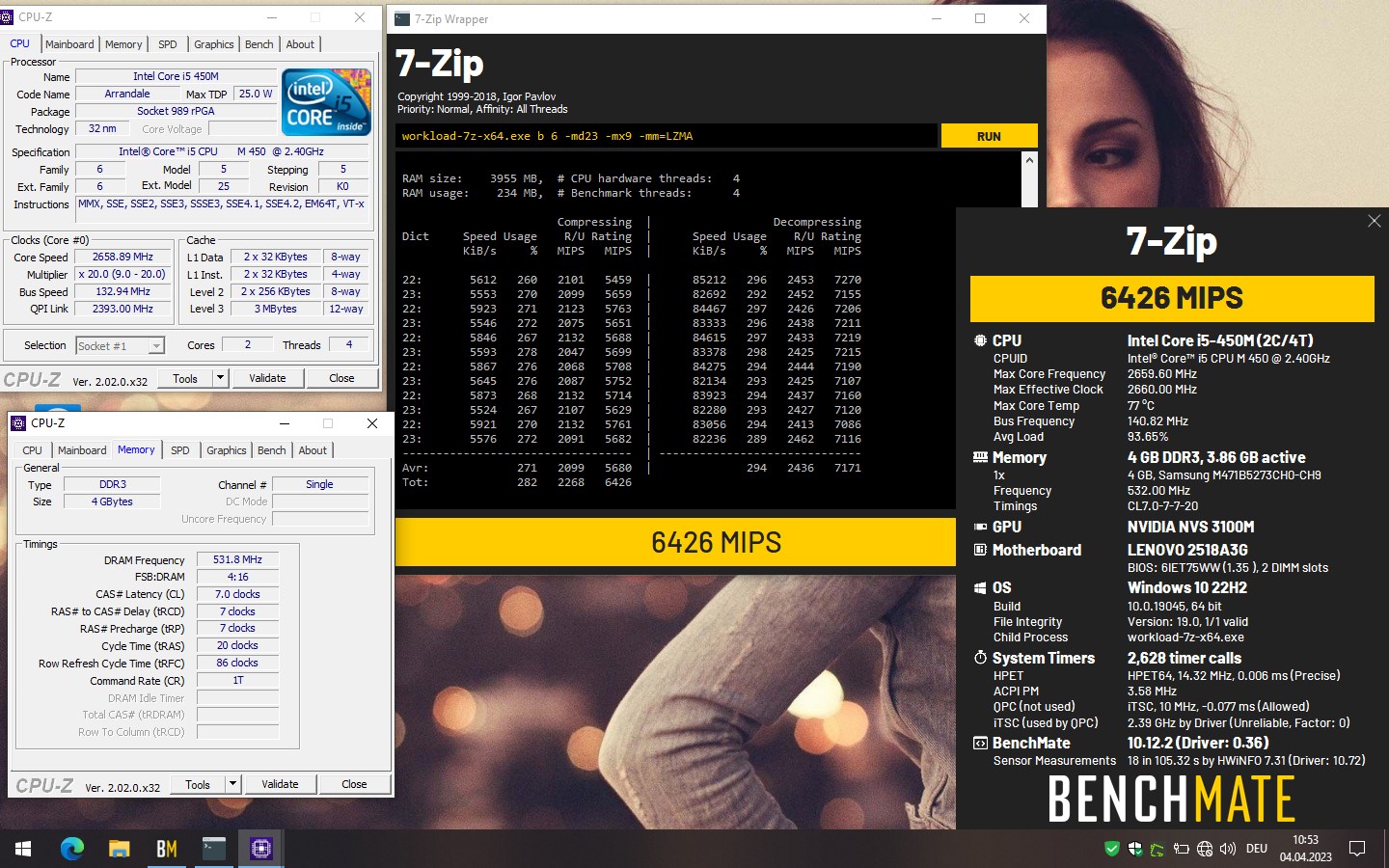1389x868 pixels.
Task: Open File Explorer from the taskbar
Action: click(119, 849)
